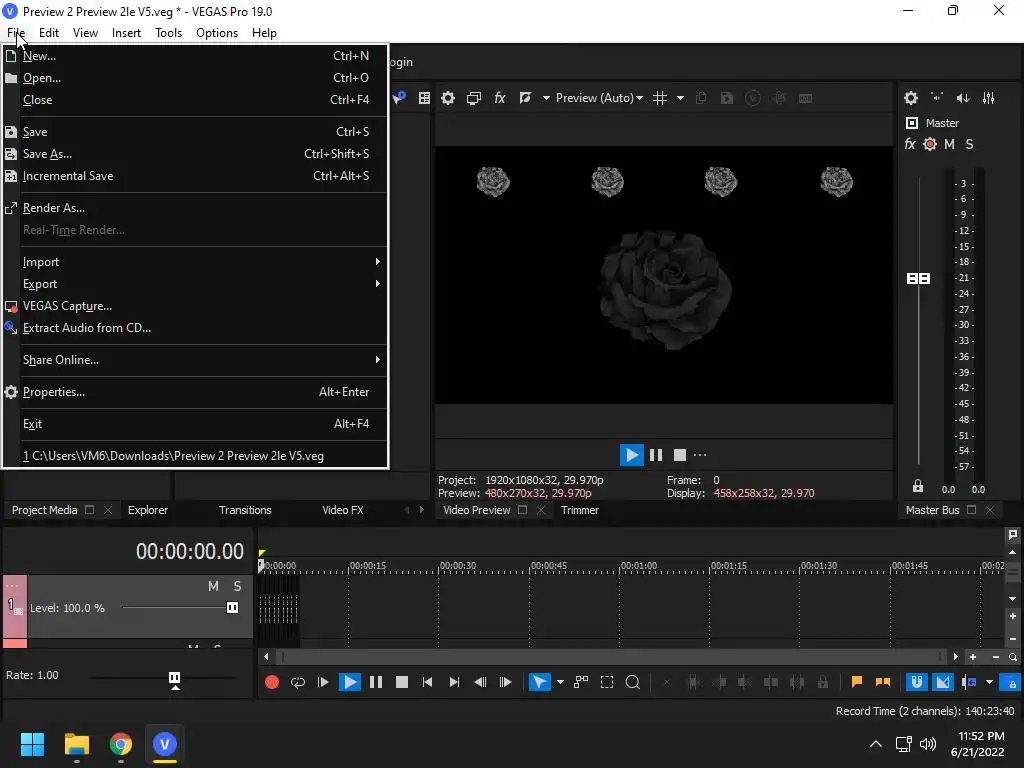Switch to Transitions tab
1024x768 pixels.
[x=245, y=510]
